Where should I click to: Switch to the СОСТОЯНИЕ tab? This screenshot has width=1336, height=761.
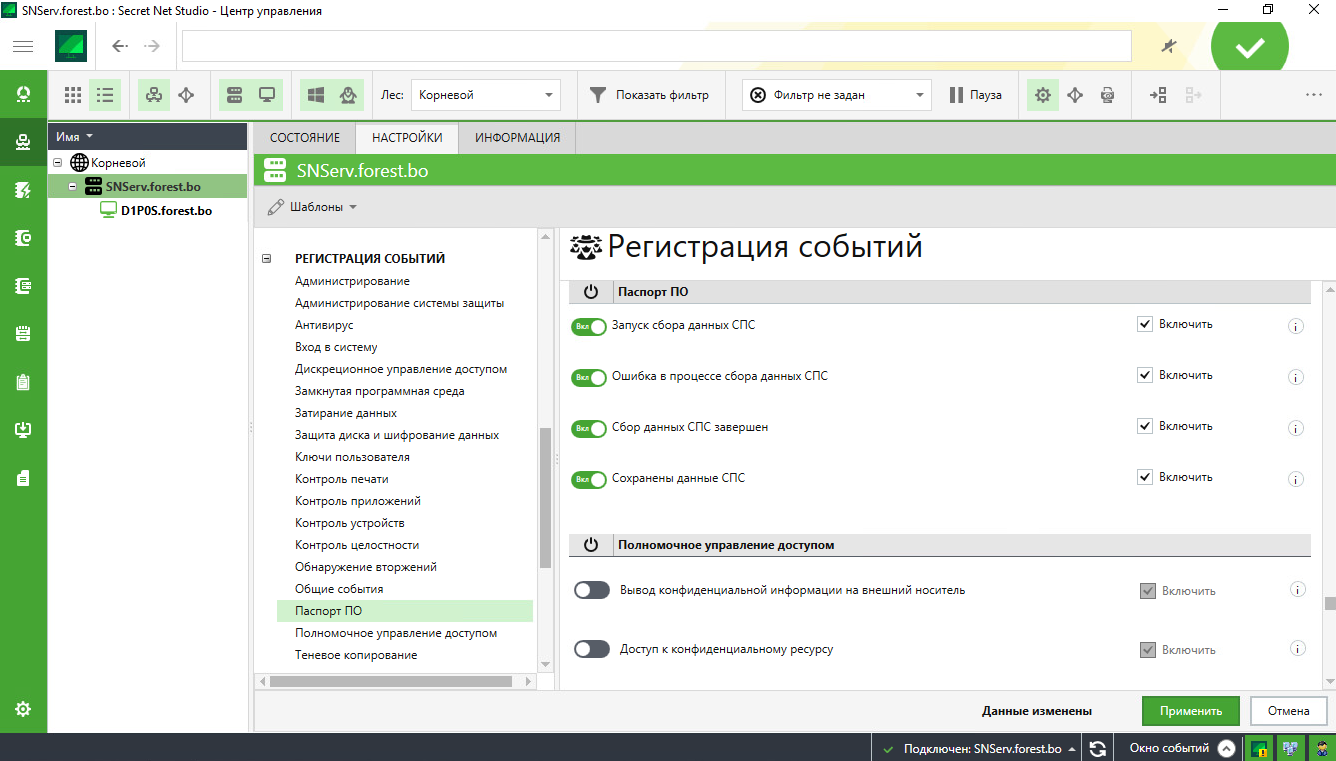[305, 138]
